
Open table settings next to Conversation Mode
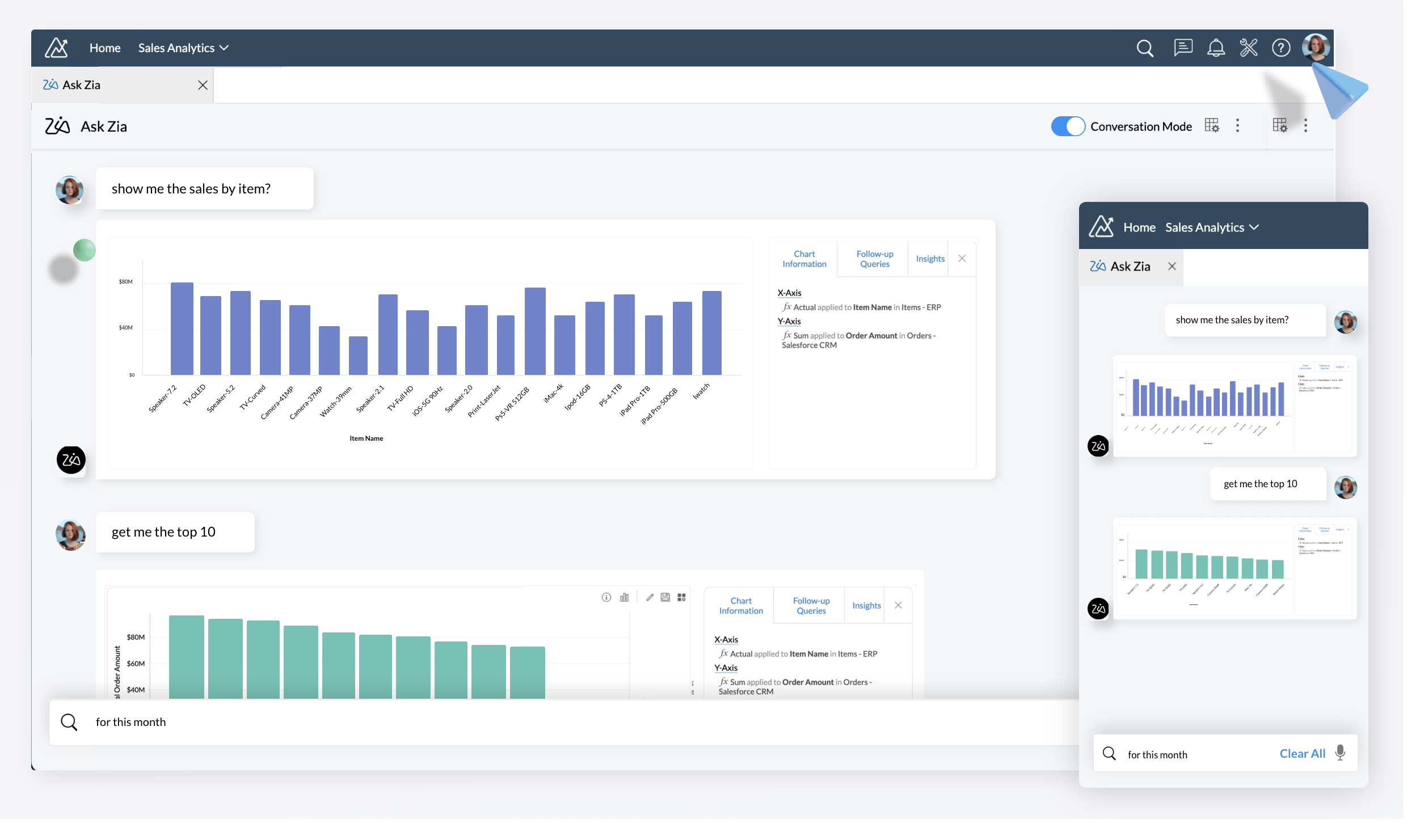(x=1212, y=125)
